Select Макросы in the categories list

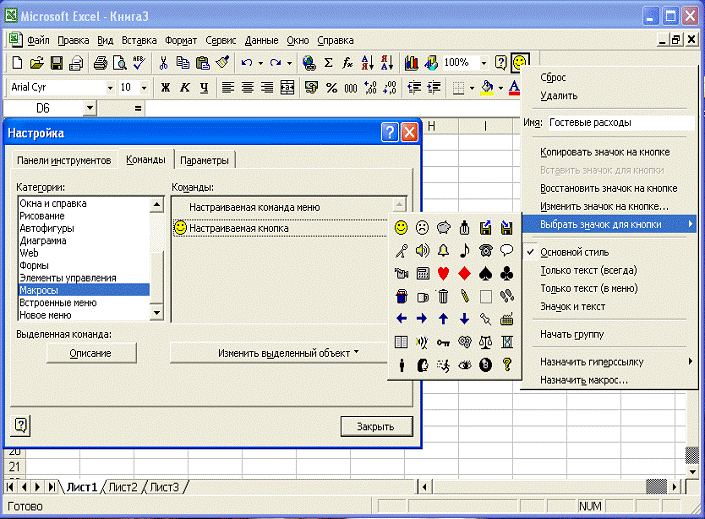(84, 290)
